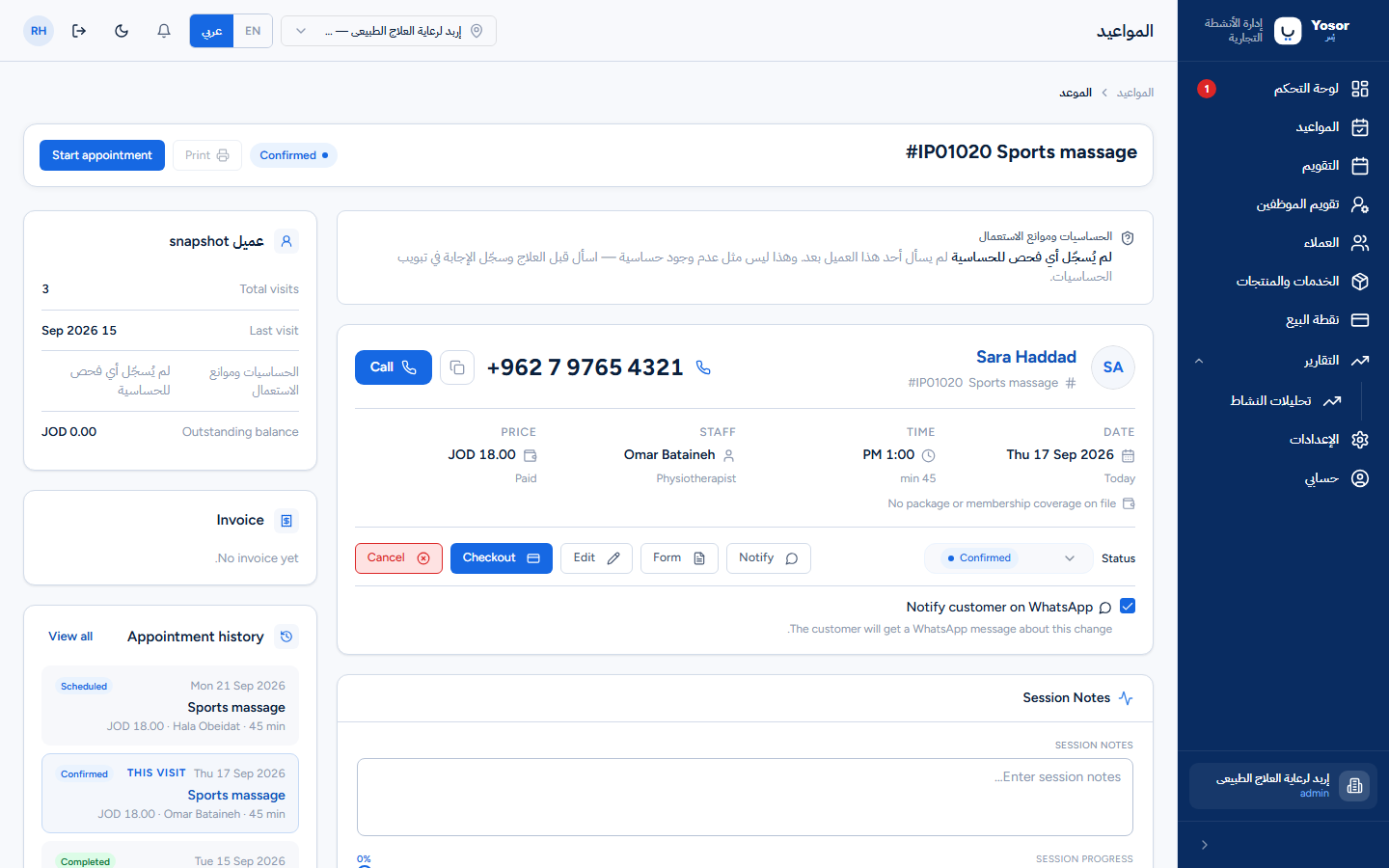This screenshot has height=868, width=1389.
Task: Click the price icon beside JOD 18.00
Action: pos(530,455)
